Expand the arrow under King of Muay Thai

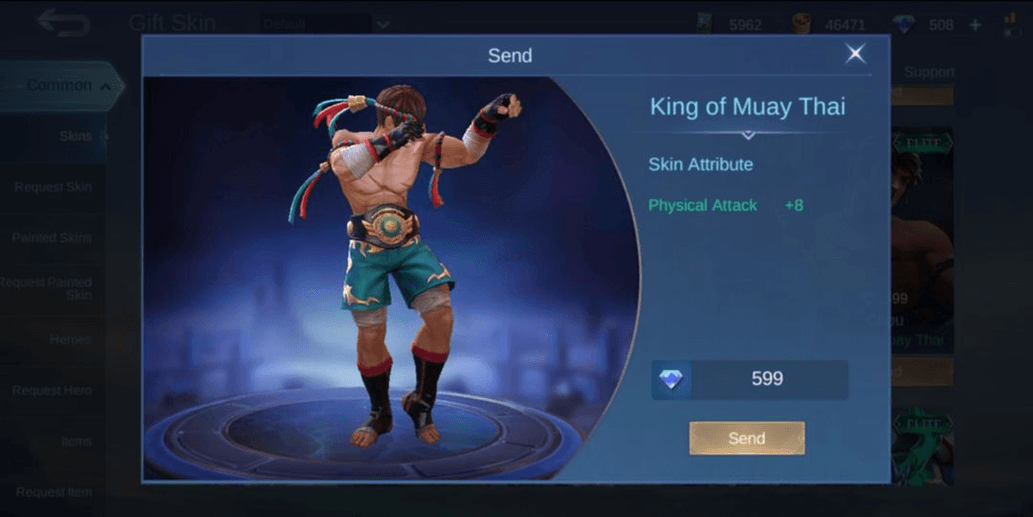748,134
